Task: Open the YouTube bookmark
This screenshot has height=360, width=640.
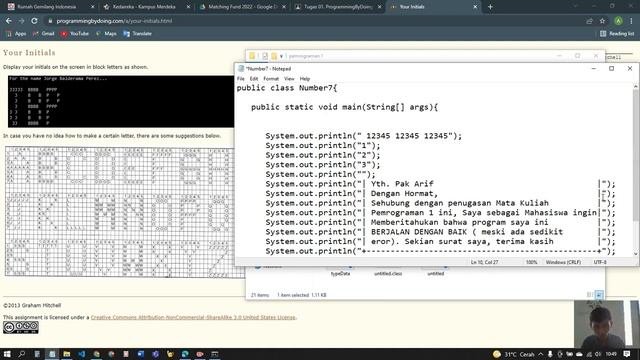Action: 75,34
